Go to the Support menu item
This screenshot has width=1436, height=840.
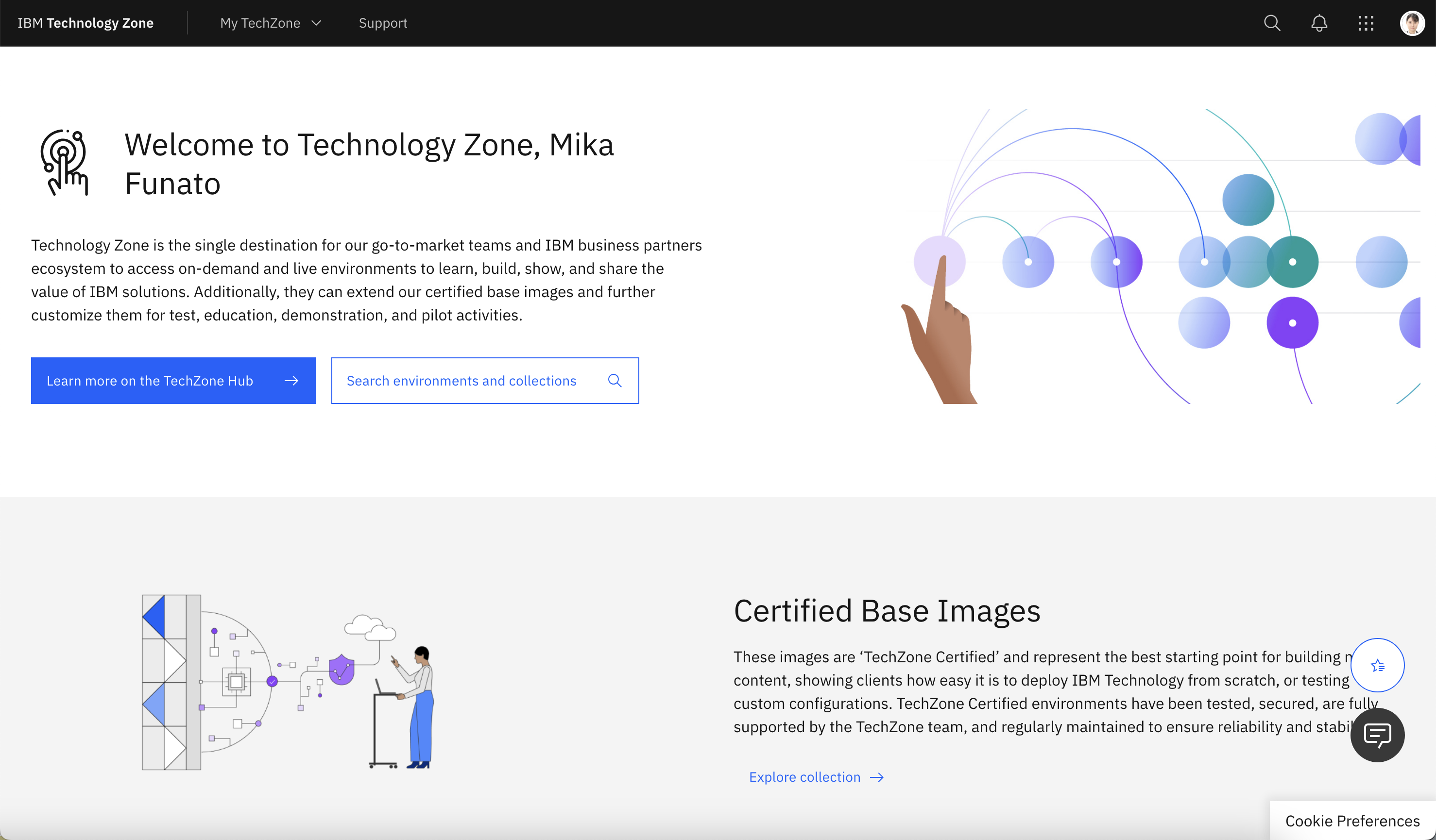[383, 23]
